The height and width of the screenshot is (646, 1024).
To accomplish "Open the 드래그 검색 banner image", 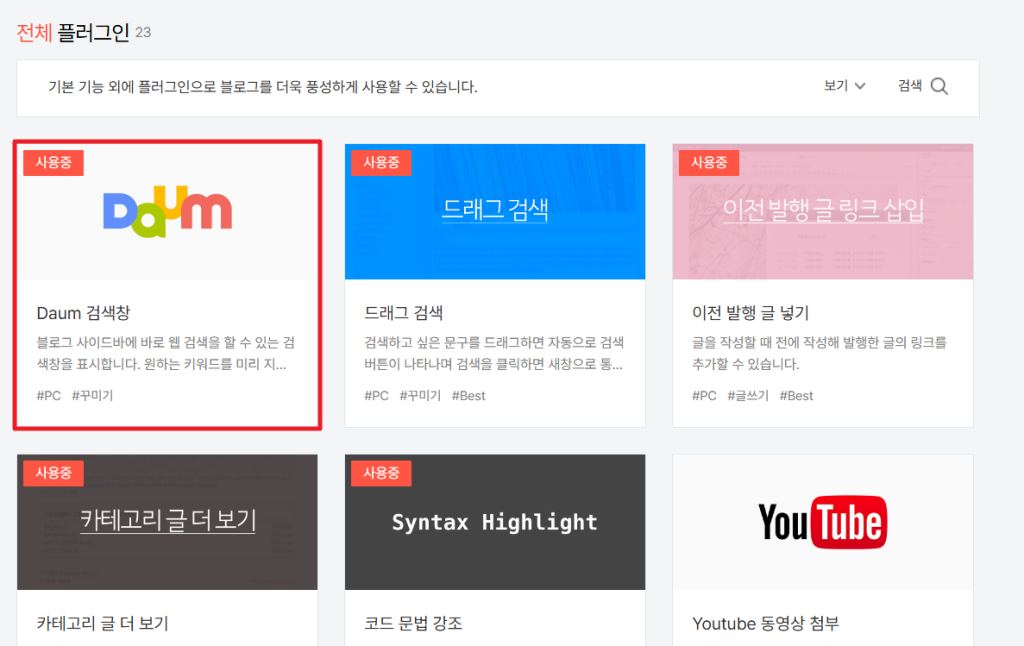I will click(x=495, y=211).
